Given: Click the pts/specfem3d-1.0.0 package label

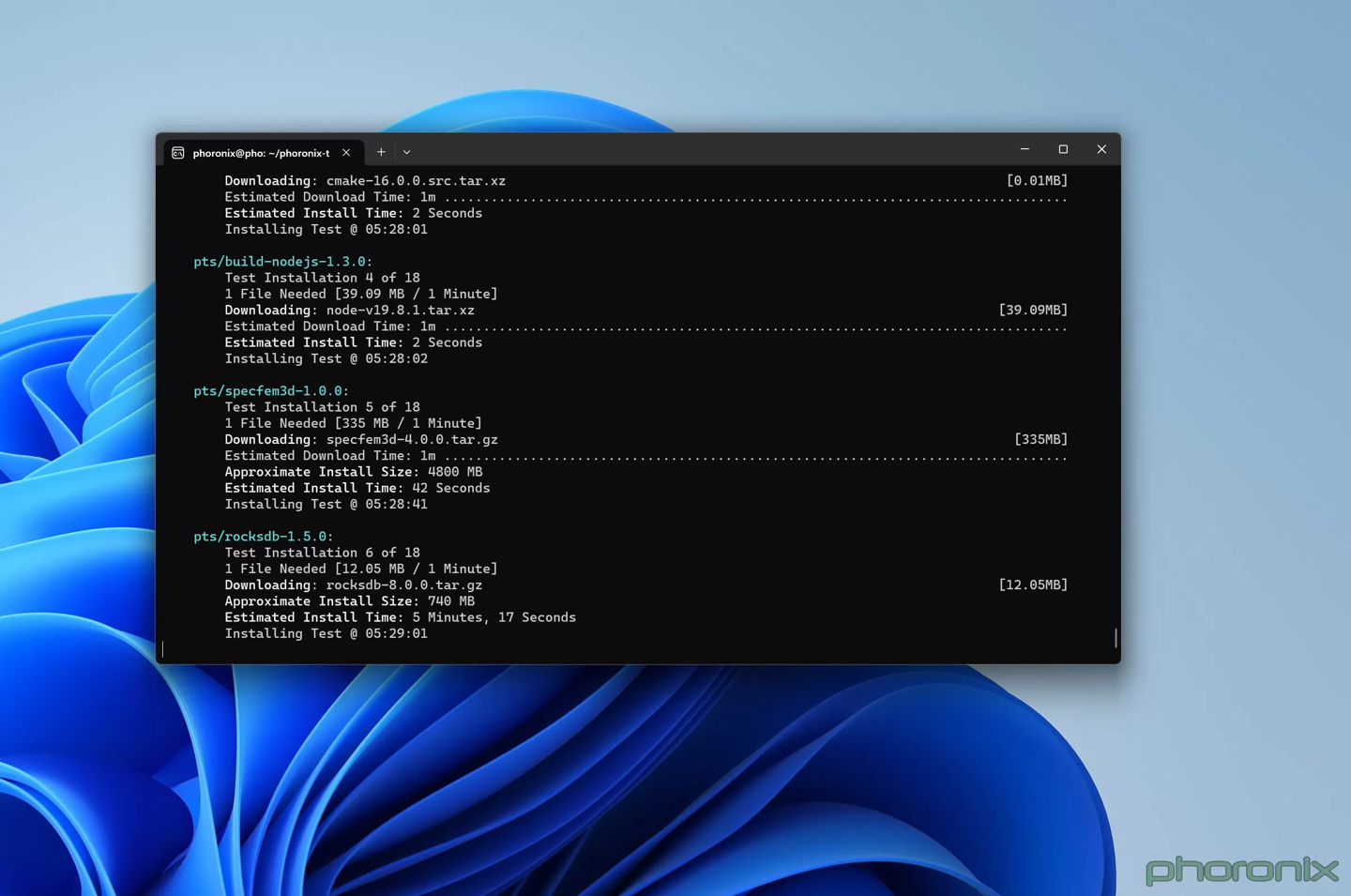Looking at the screenshot, I should [269, 390].
